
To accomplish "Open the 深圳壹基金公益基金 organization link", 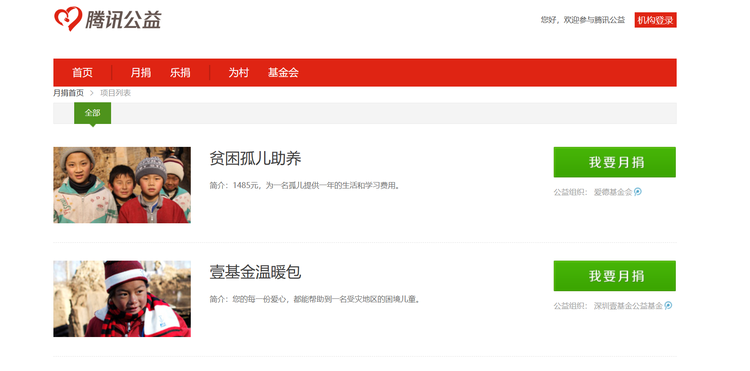I will 629,306.
